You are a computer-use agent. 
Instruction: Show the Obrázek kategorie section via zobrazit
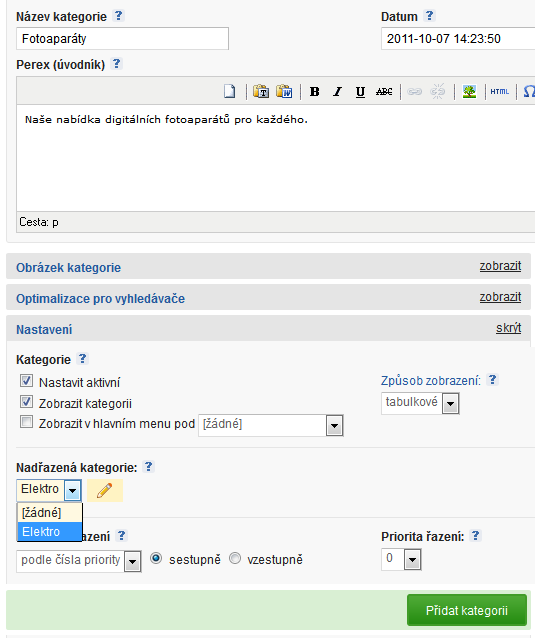click(x=500, y=266)
